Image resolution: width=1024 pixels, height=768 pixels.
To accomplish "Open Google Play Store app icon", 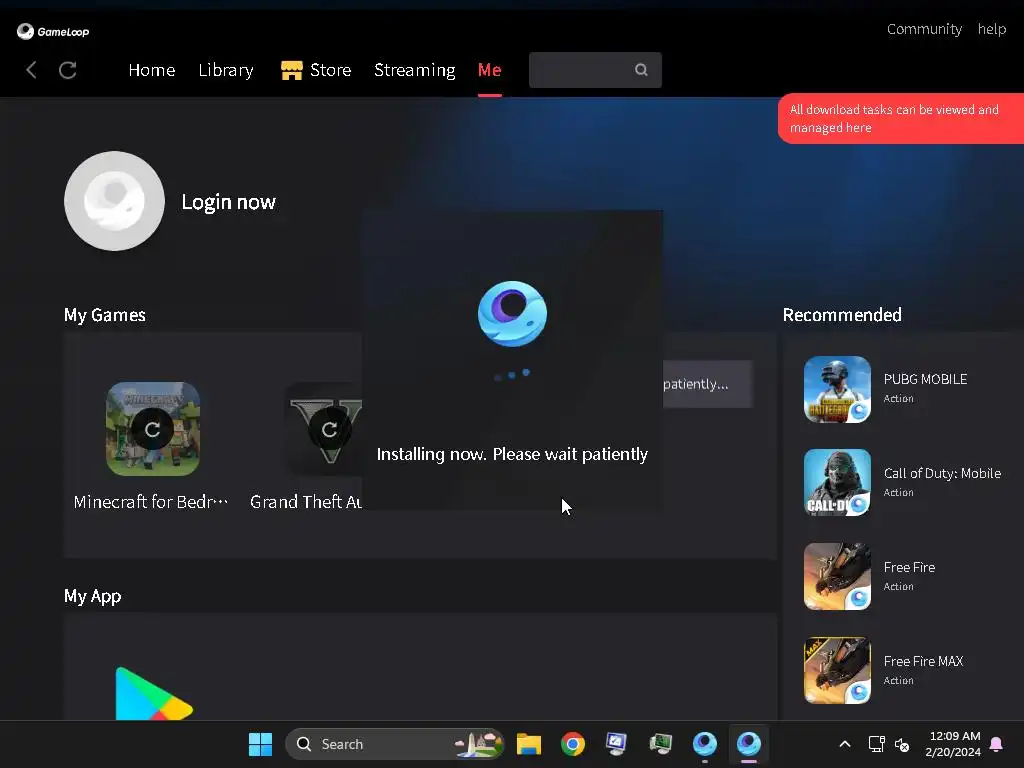I will pos(153,694).
